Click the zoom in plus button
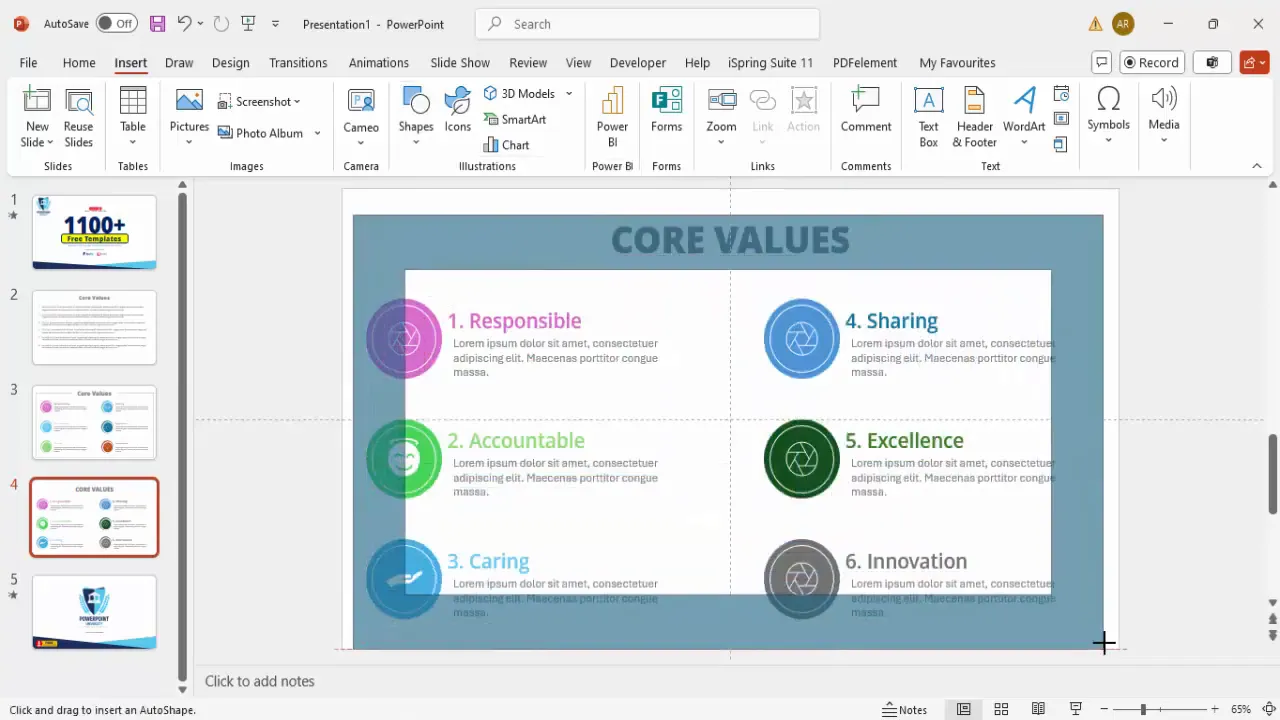 tap(1215, 709)
